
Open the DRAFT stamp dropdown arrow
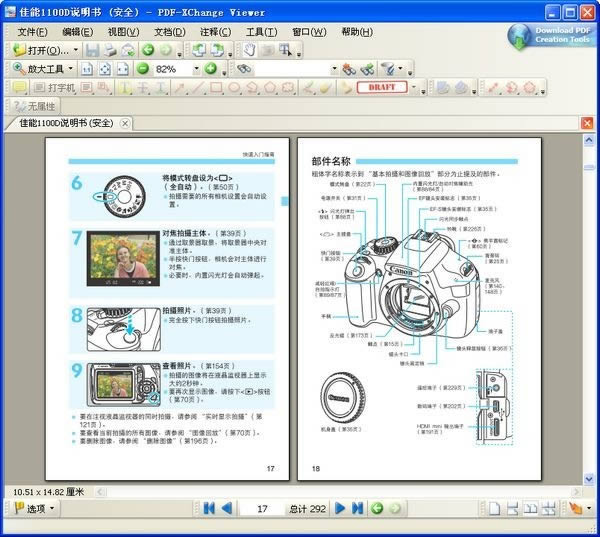click(x=414, y=87)
